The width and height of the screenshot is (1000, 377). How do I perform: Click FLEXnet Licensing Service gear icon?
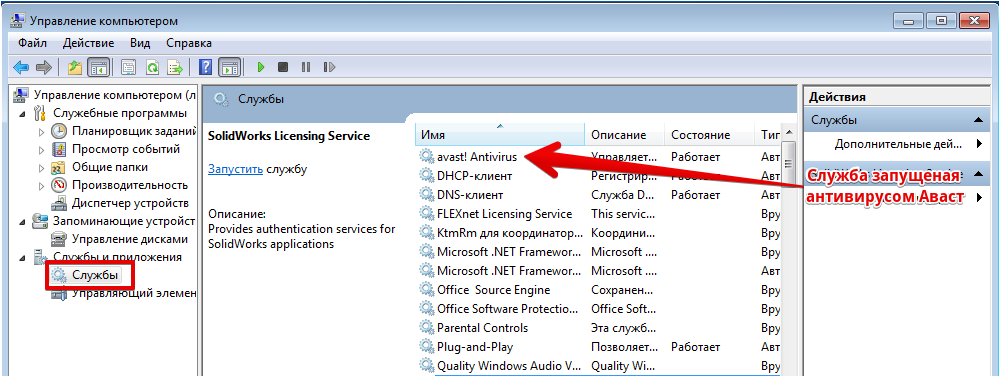point(426,214)
